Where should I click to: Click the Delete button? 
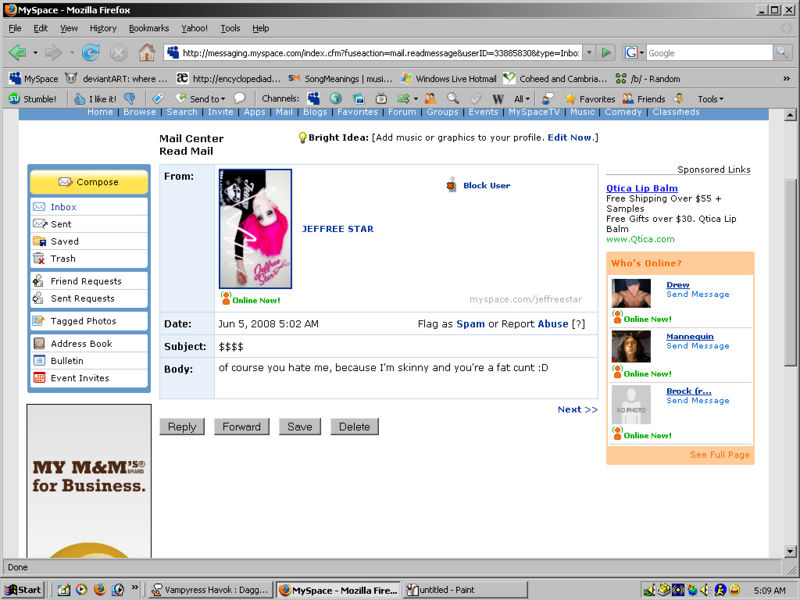355,427
